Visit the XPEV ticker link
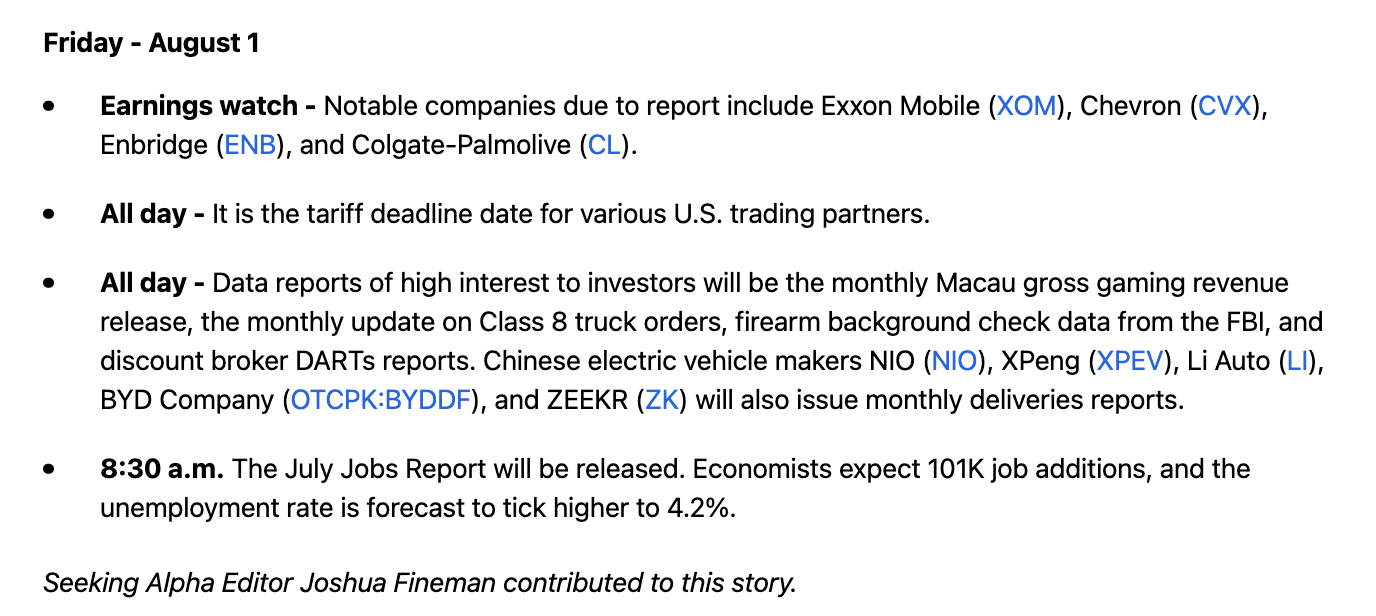Viewport: 1376px width, 616px height. click(x=1130, y=361)
